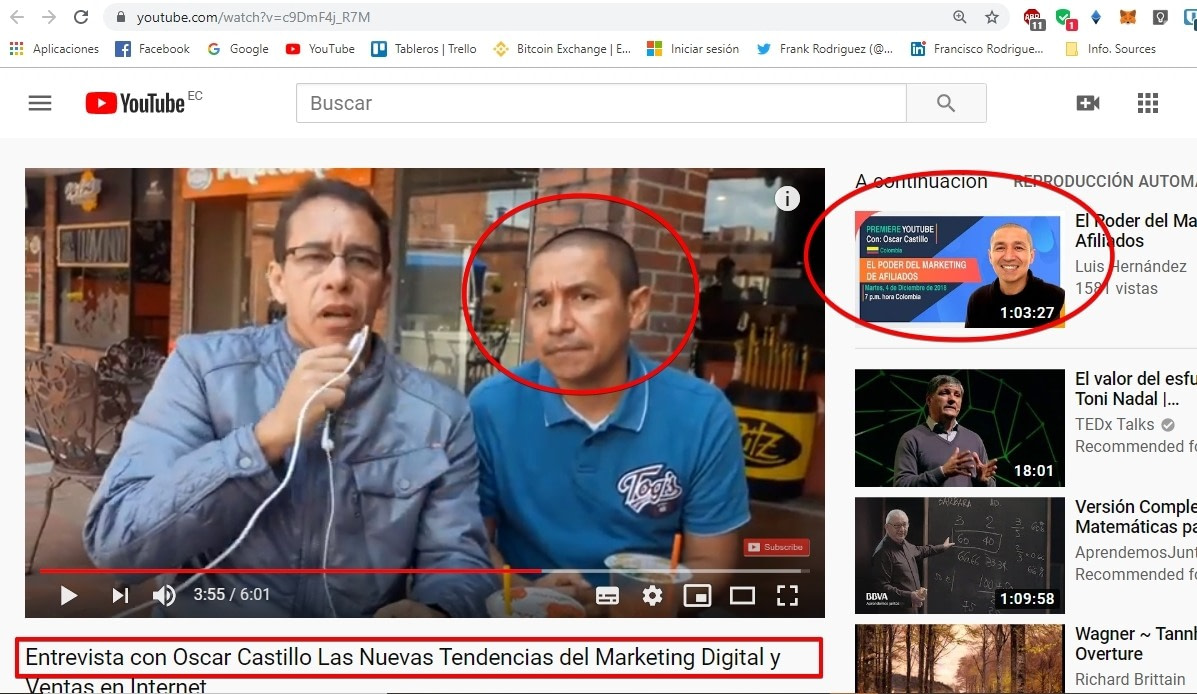
Task: Click the Entrevista con Oscar Castillo title
Action: coord(403,670)
